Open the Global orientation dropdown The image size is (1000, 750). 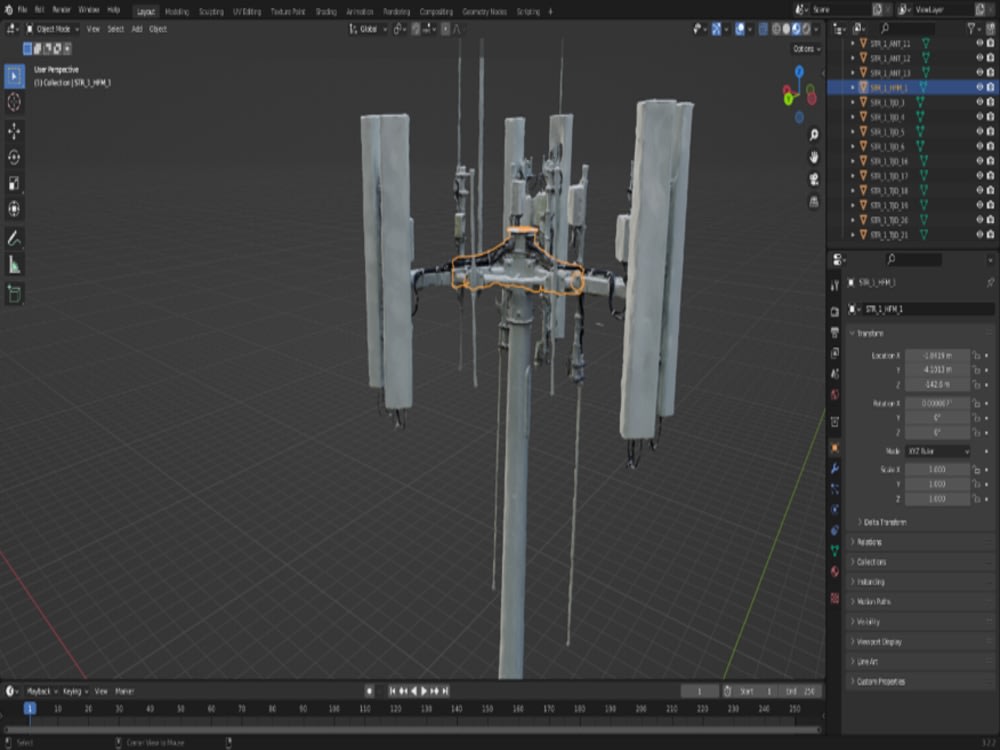(368, 29)
